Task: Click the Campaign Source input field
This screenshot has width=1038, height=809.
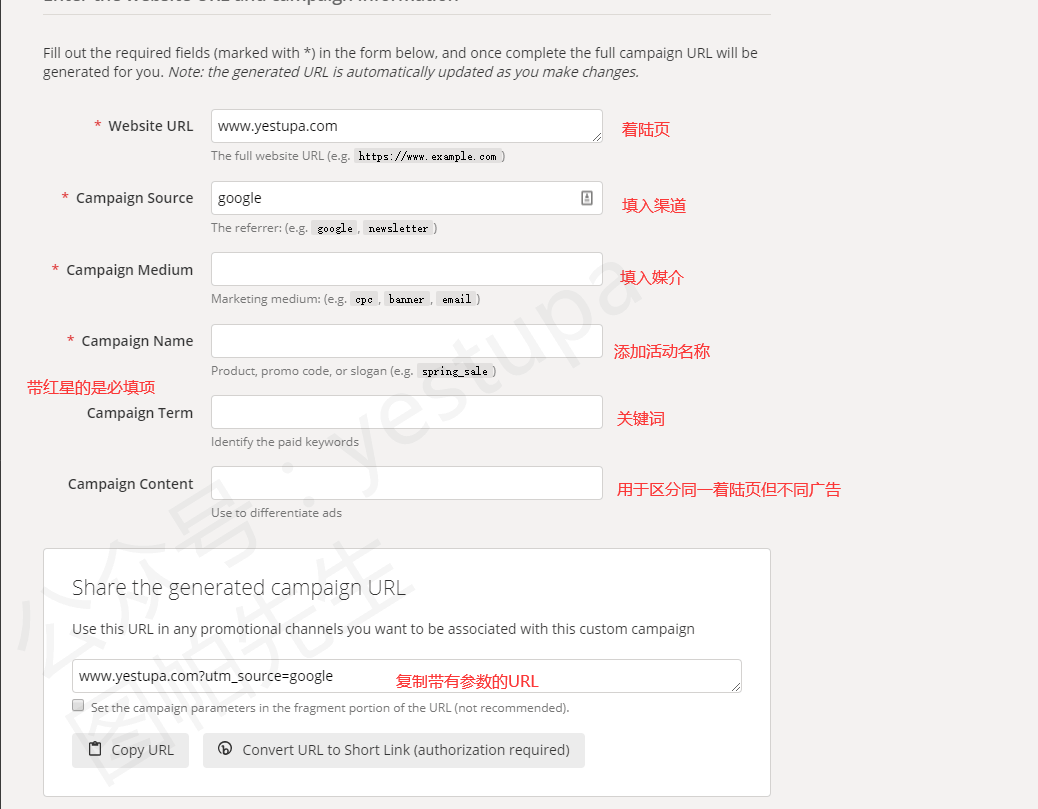Action: (x=406, y=198)
